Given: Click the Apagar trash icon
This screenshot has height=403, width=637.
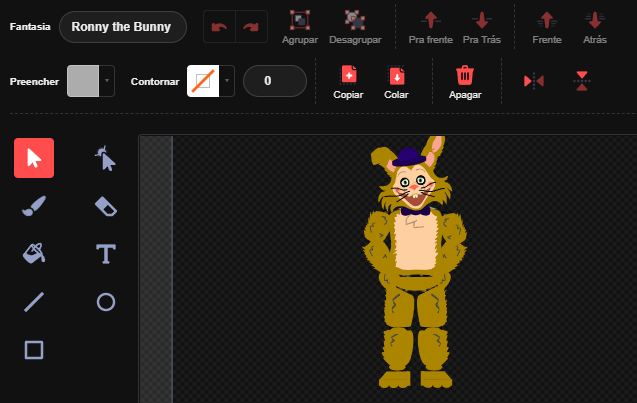Looking at the screenshot, I should click(465, 75).
